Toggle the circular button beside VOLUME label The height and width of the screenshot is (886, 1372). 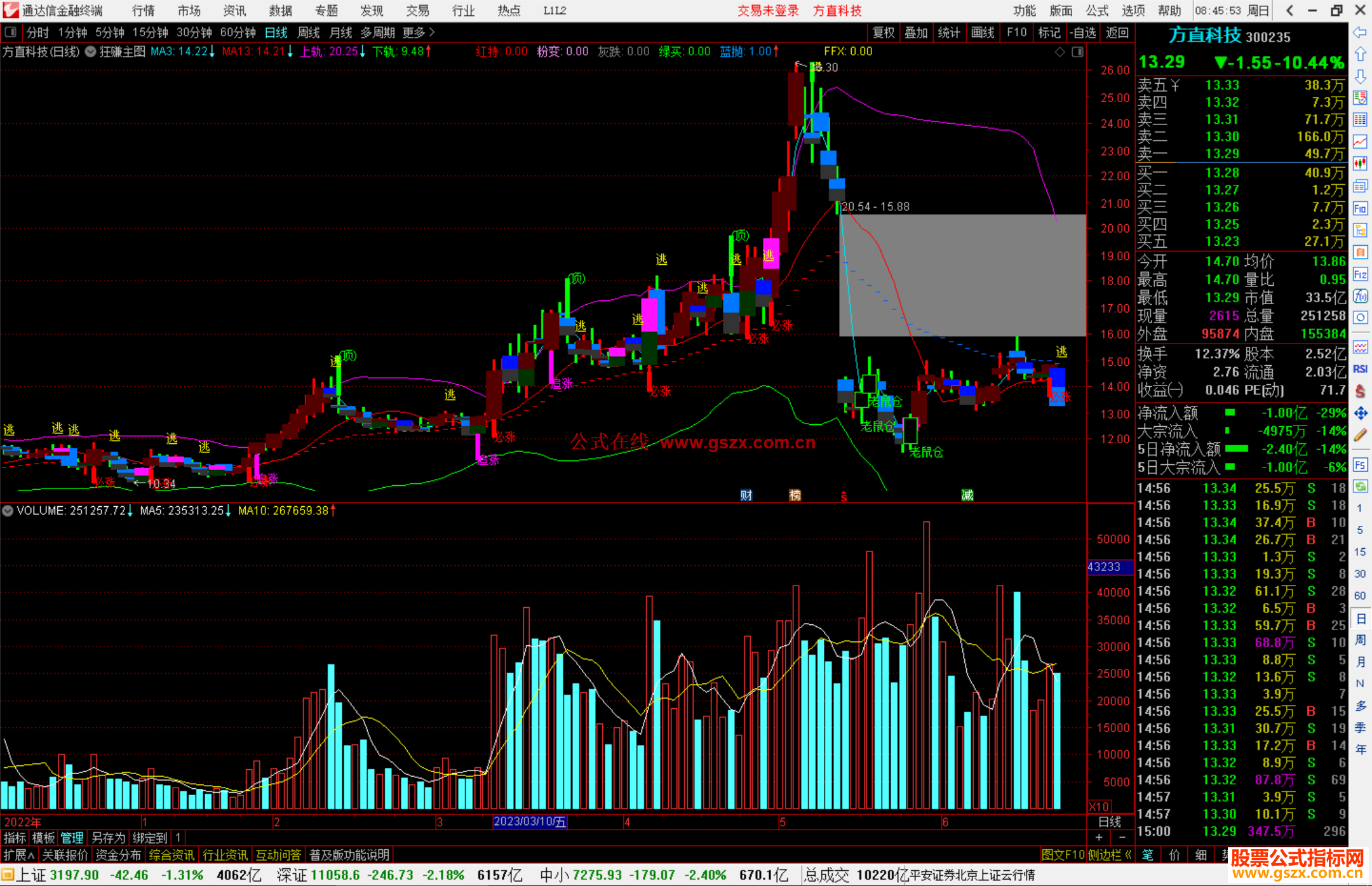pyautogui.click(x=8, y=511)
